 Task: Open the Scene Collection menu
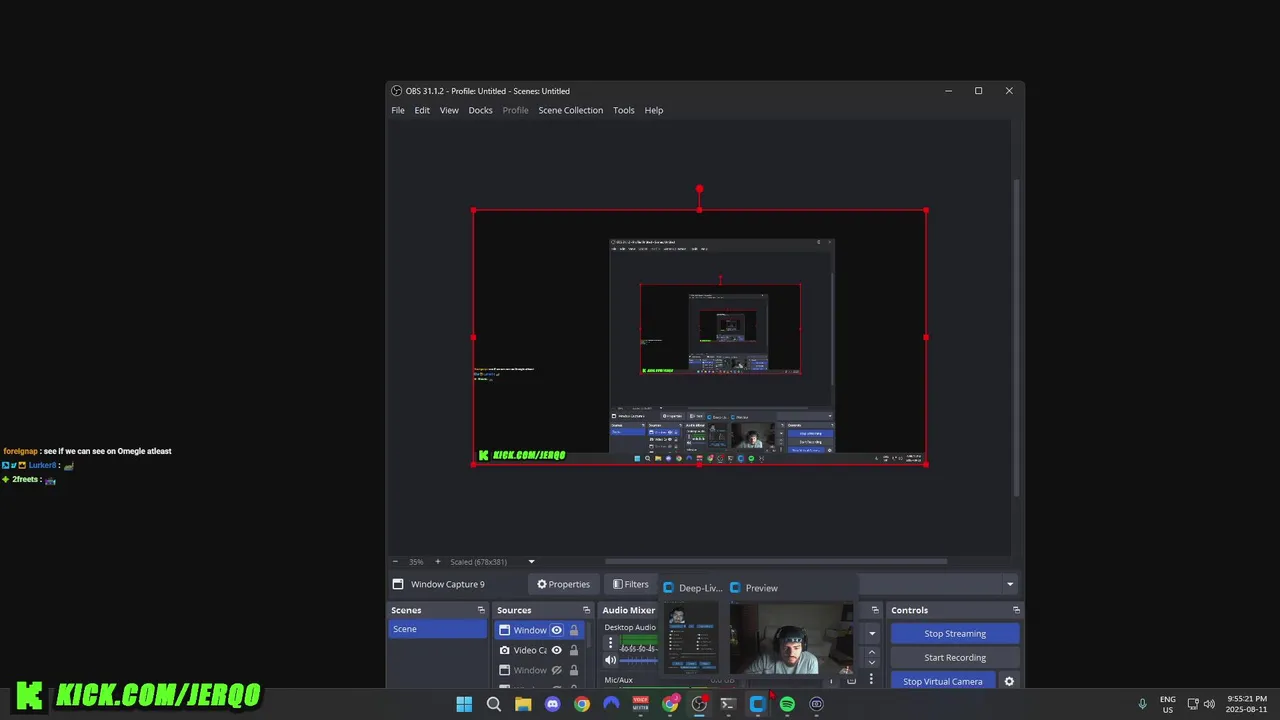click(570, 110)
